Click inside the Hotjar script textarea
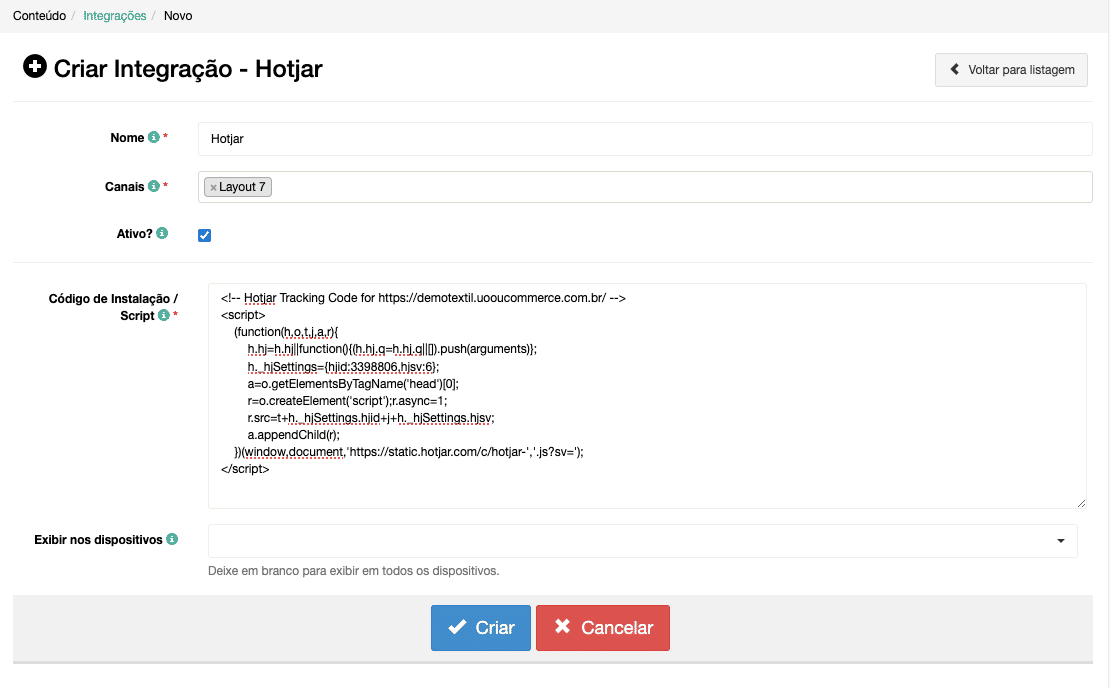 click(x=646, y=440)
